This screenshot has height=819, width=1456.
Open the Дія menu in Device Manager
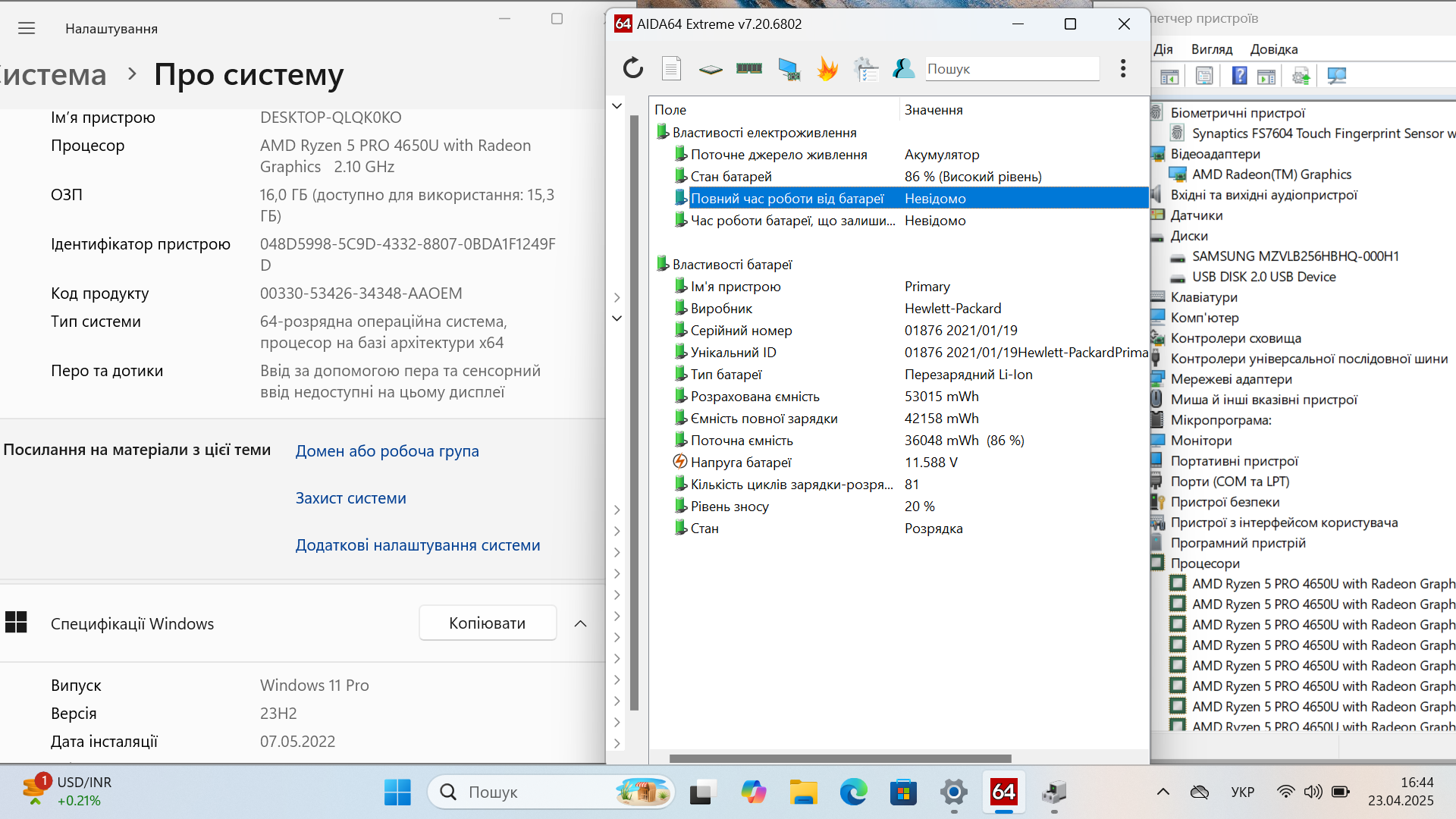point(1163,49)
